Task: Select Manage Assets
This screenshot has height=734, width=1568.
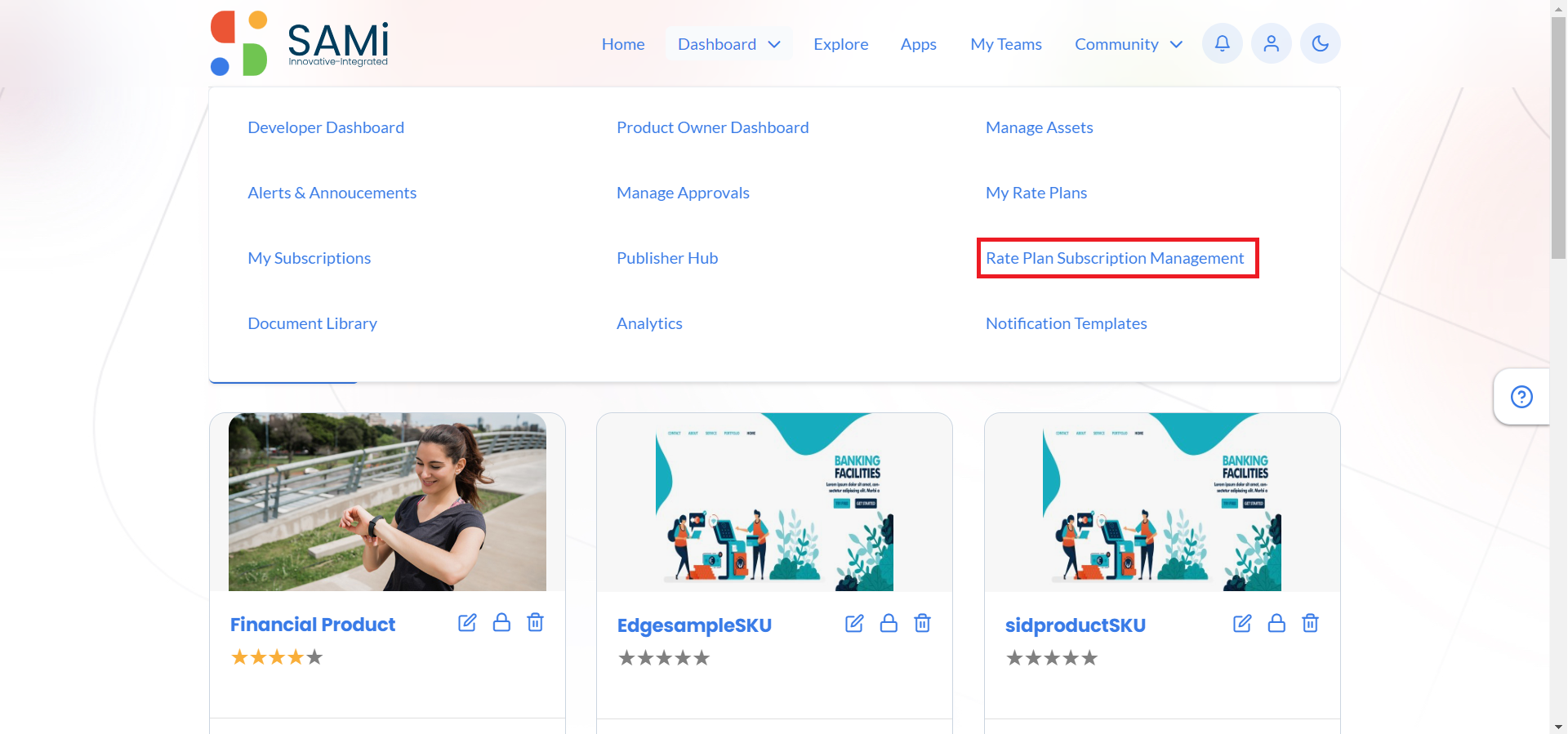Action: click(1039, 127)
